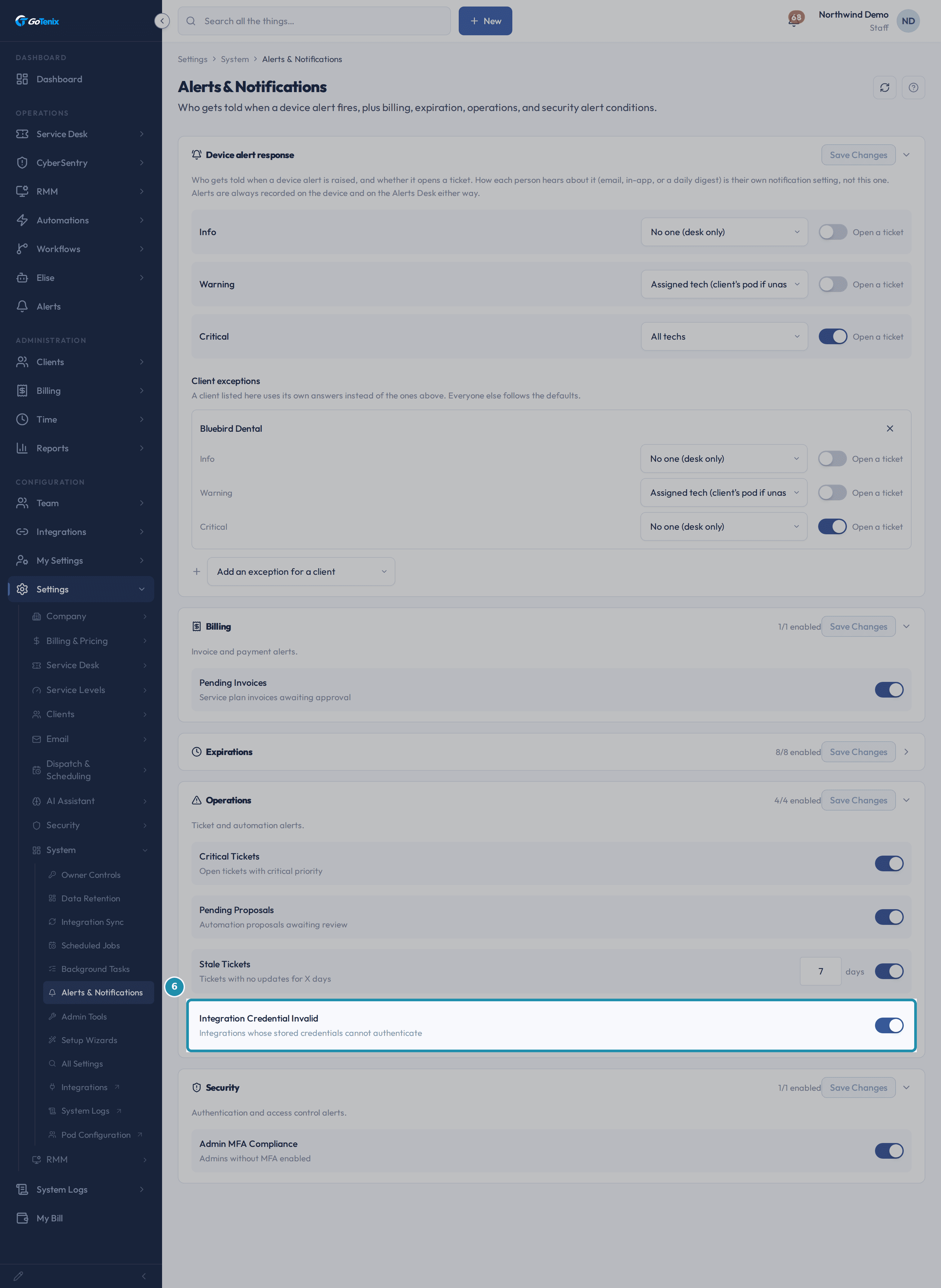
Task: Click the Workflows branch icon
Action: 22,249
